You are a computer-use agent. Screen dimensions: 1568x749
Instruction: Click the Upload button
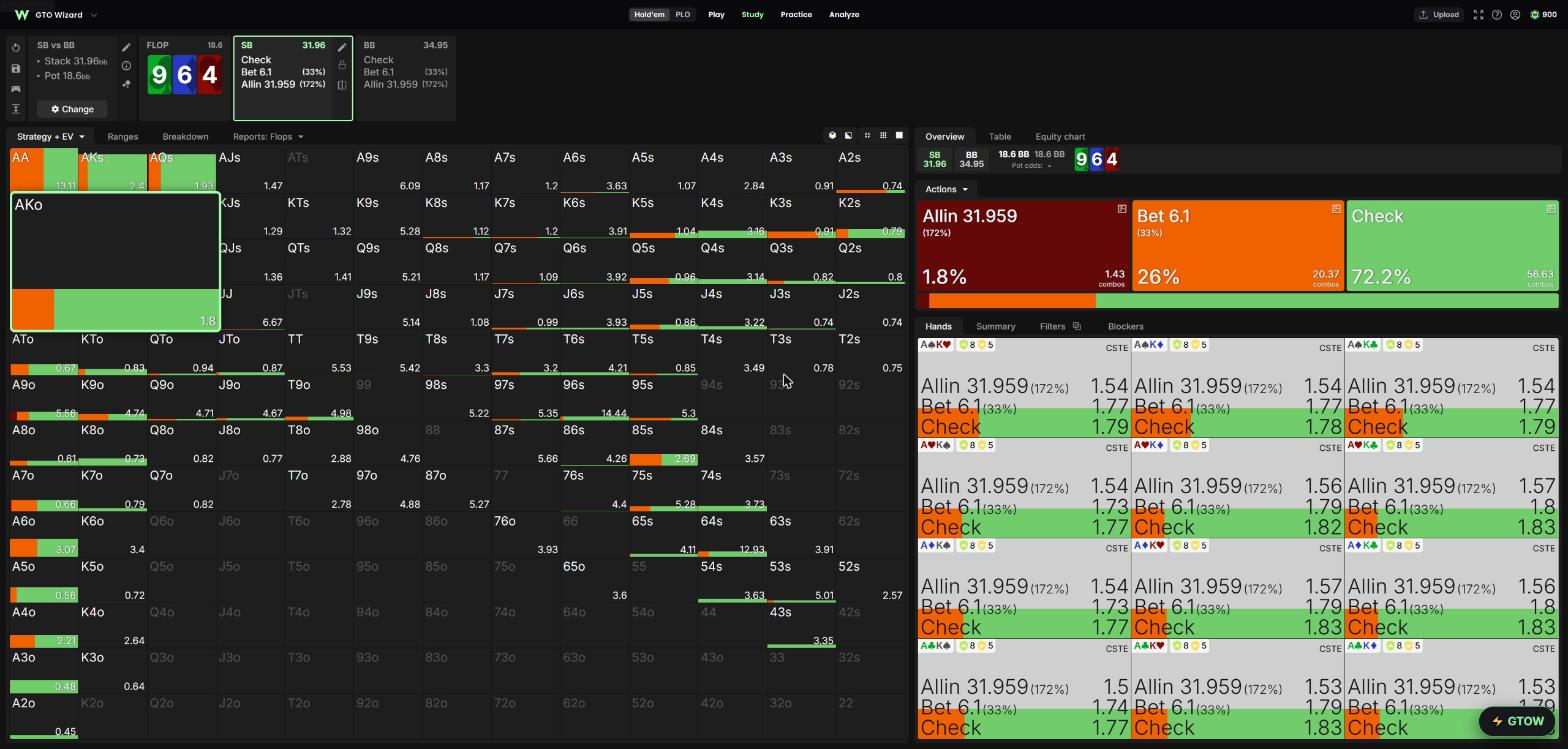[1439, 15]
